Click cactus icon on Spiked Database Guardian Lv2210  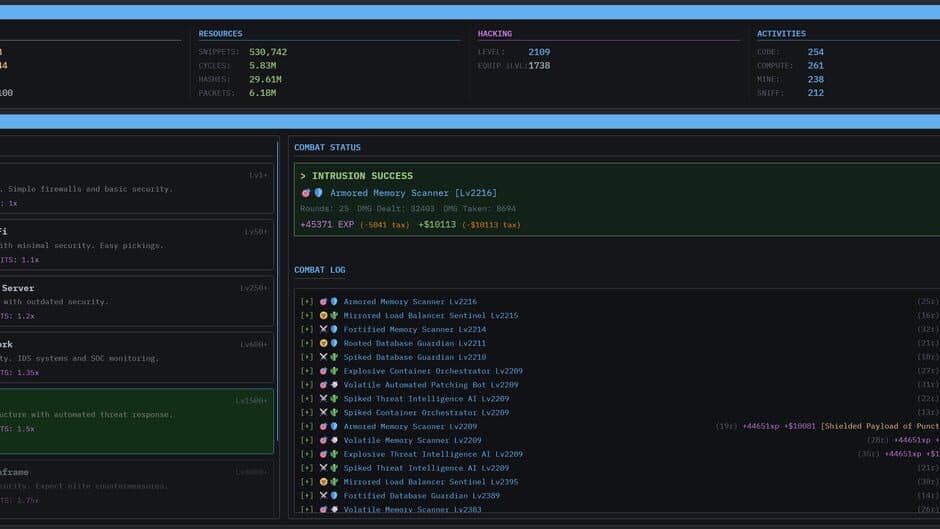coord(333,357)
